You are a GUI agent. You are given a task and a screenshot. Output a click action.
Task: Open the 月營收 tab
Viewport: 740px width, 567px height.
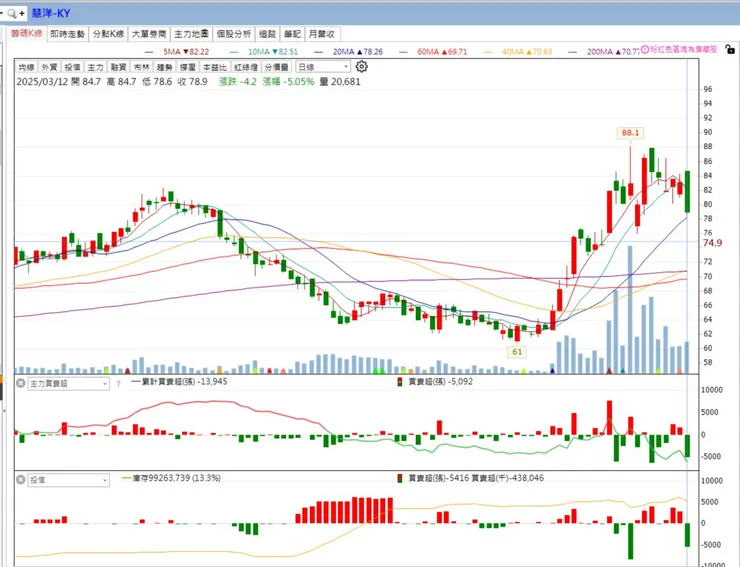[x=322, y=34]
